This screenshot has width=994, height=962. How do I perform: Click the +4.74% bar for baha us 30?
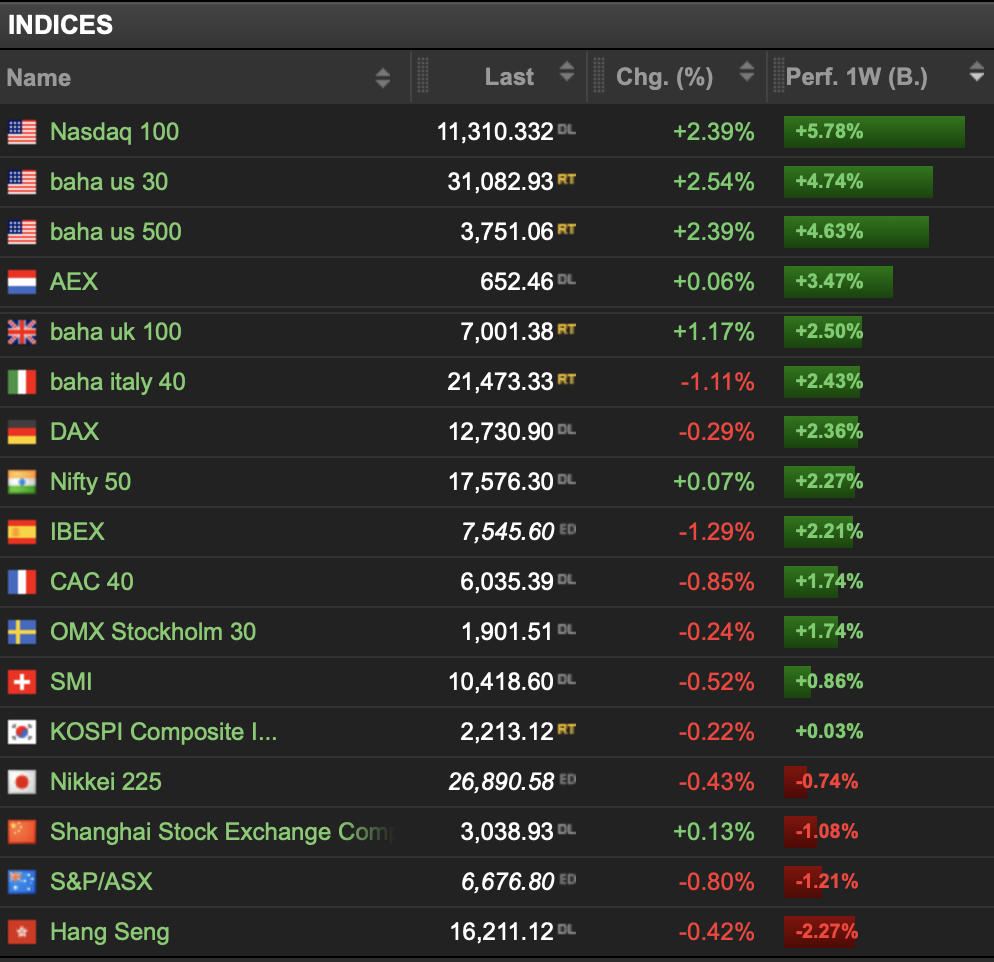(x=858, y=182)
